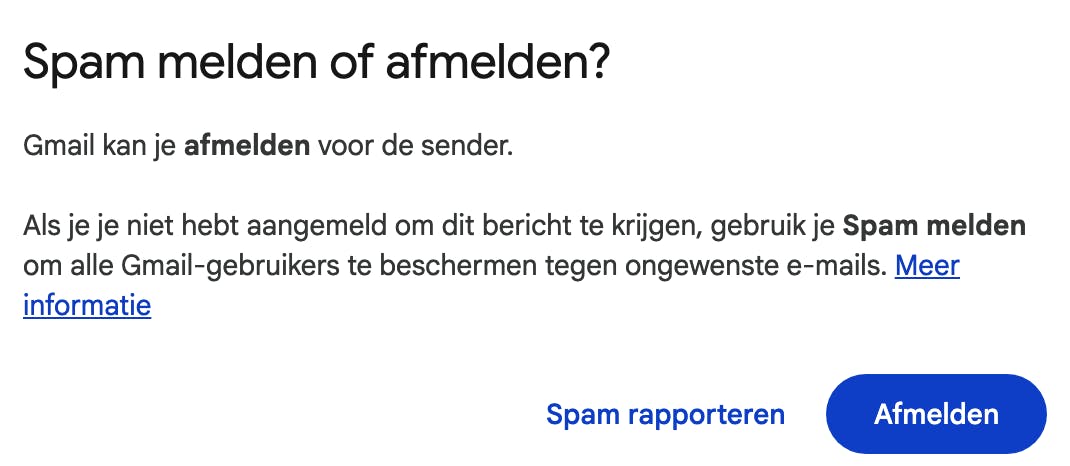Click the word "informatie" in the link
Screen dimensions: 1070x466
87,304
